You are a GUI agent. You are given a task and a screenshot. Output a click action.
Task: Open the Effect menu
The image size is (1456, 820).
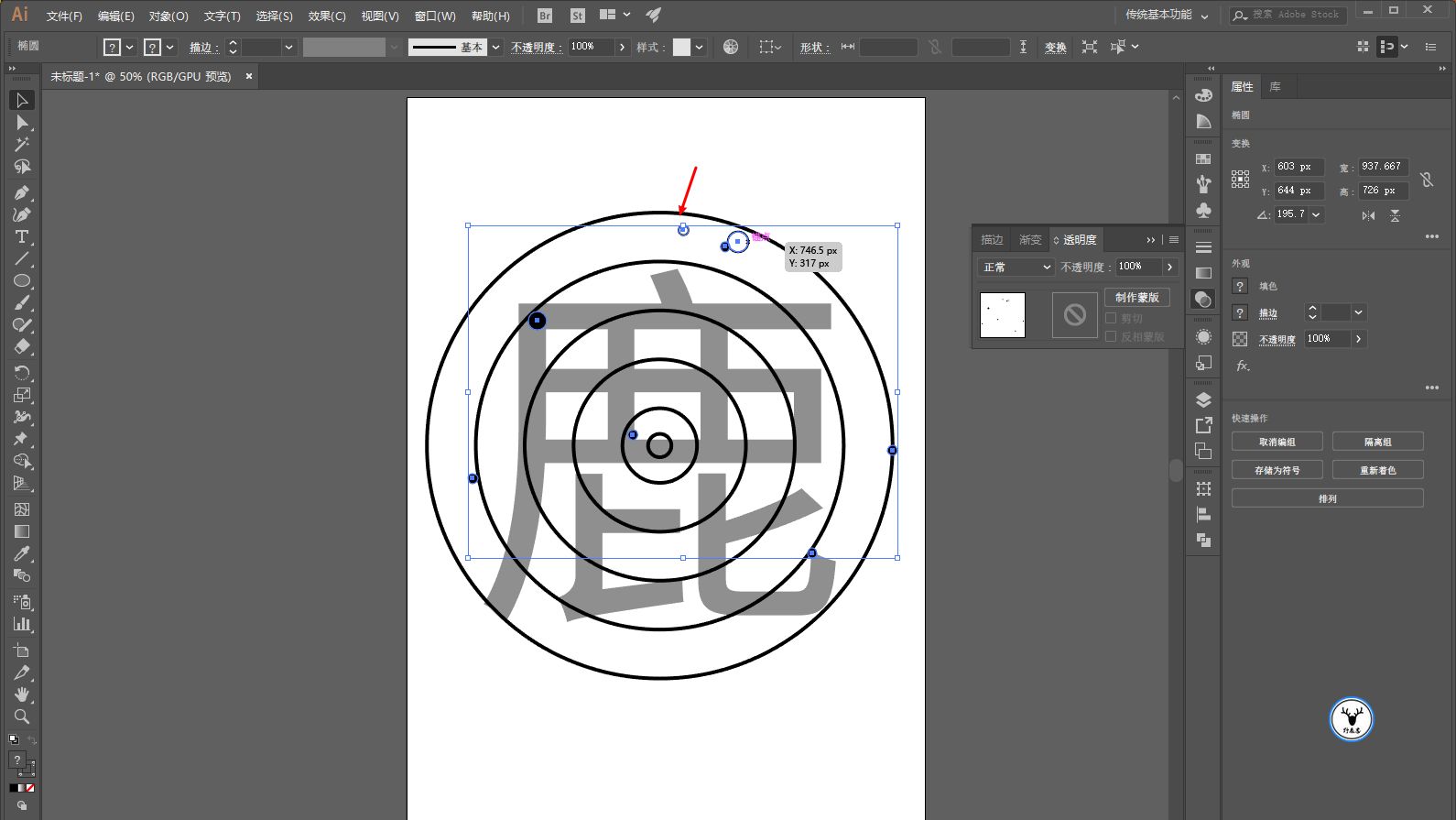click(327, 16)
